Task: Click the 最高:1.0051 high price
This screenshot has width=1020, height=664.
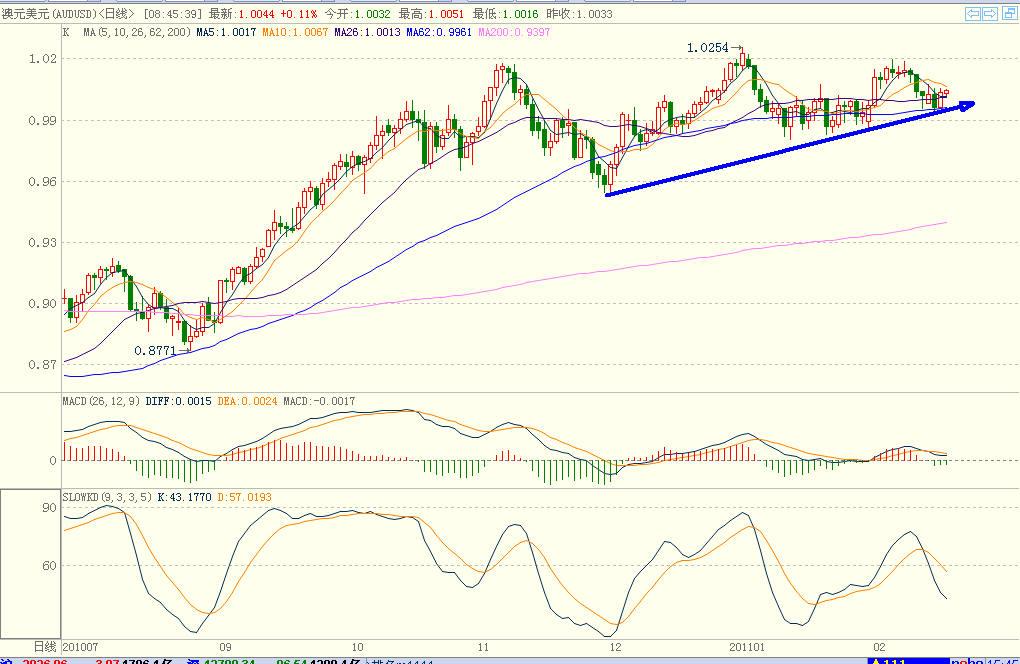Action: click(431, 14)
